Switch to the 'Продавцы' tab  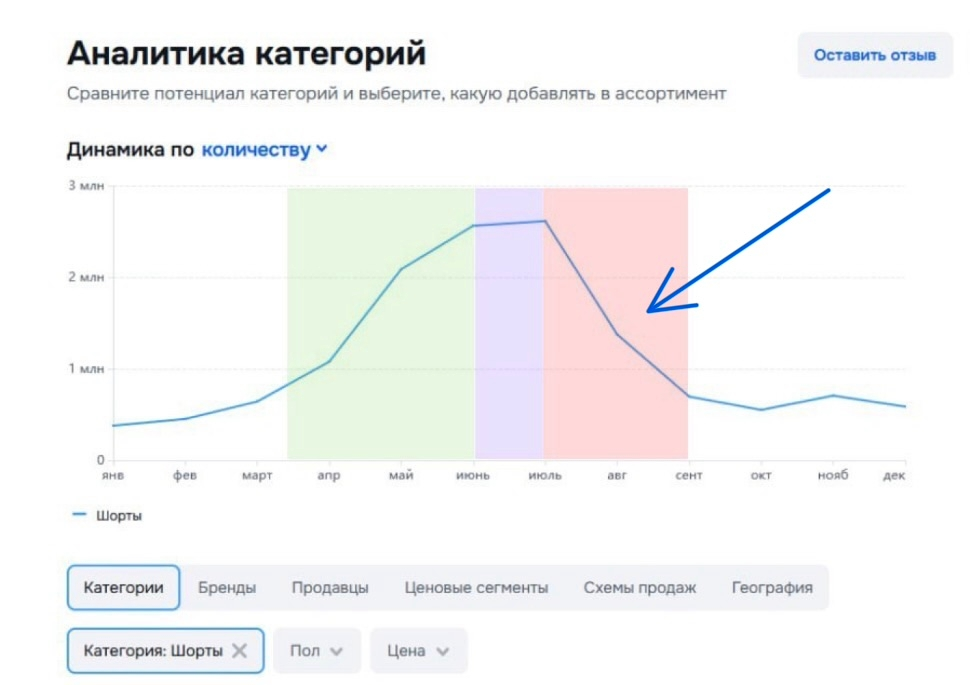330,588
